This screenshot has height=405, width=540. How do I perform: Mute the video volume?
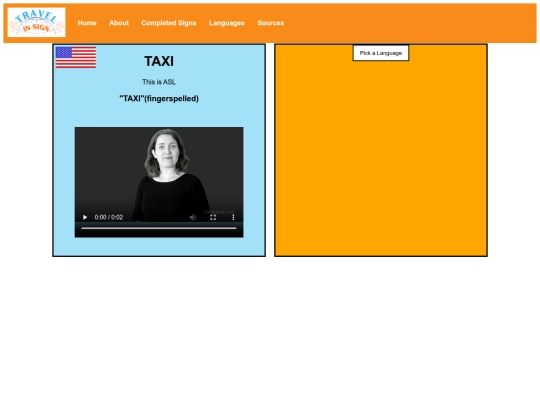193,217
